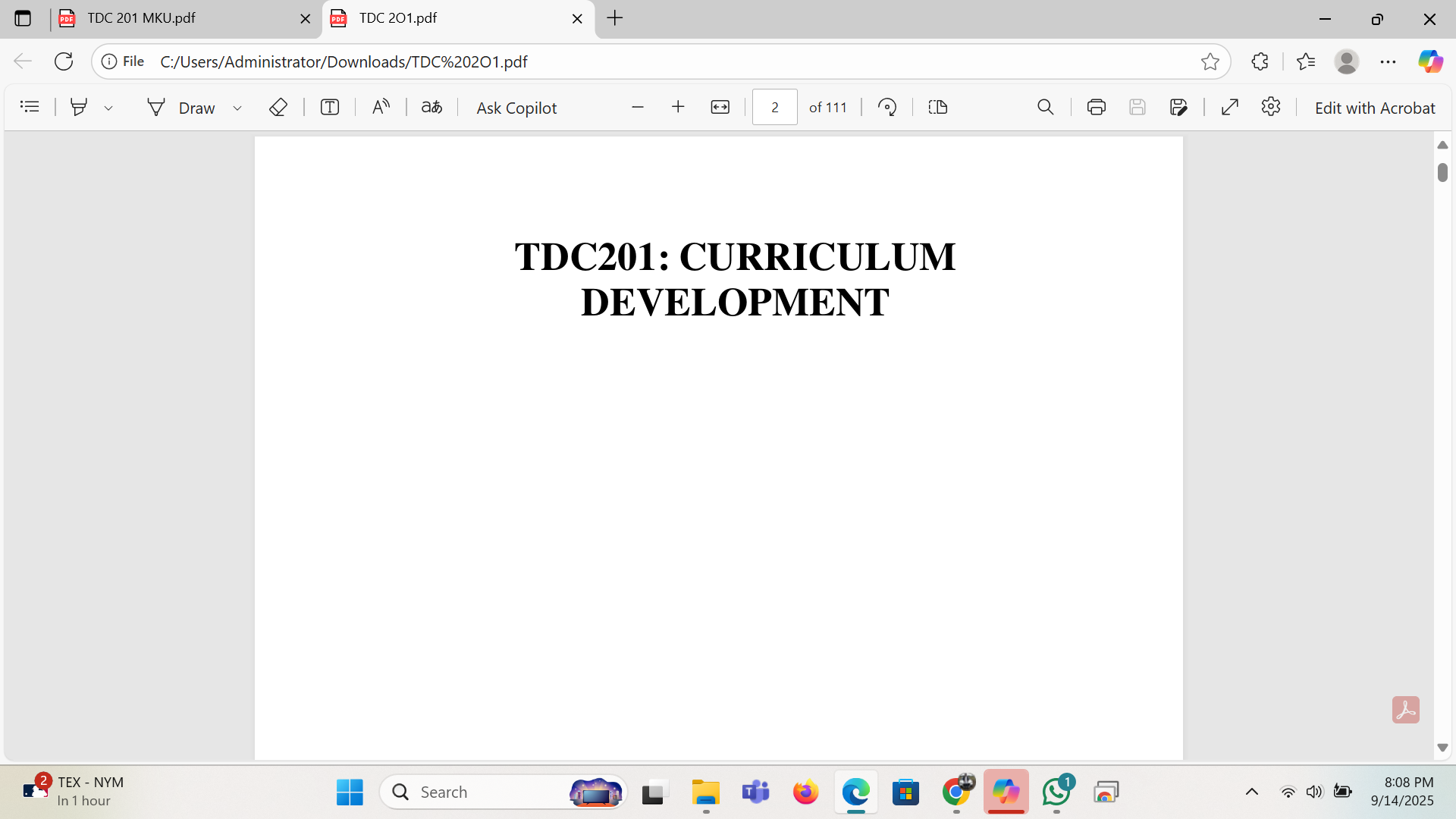Open the table of contents sidebar
This screenshot has width=1456, height=819.
click(x=30, y=107)
